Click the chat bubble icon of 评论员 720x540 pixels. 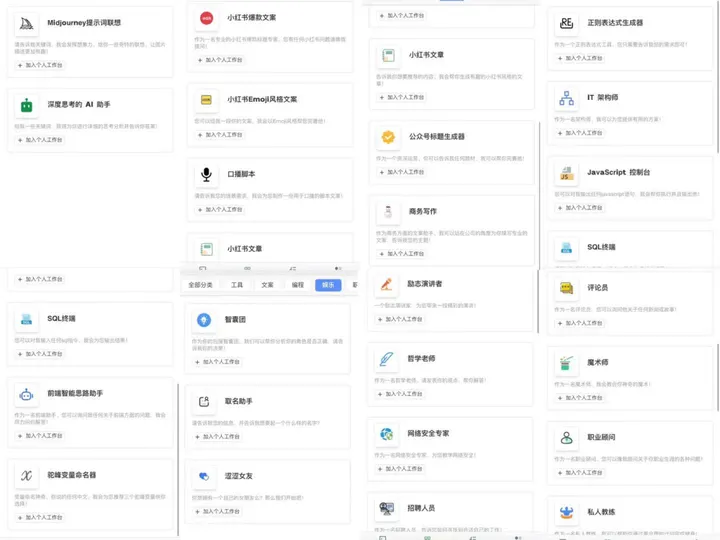coord(567,288)
